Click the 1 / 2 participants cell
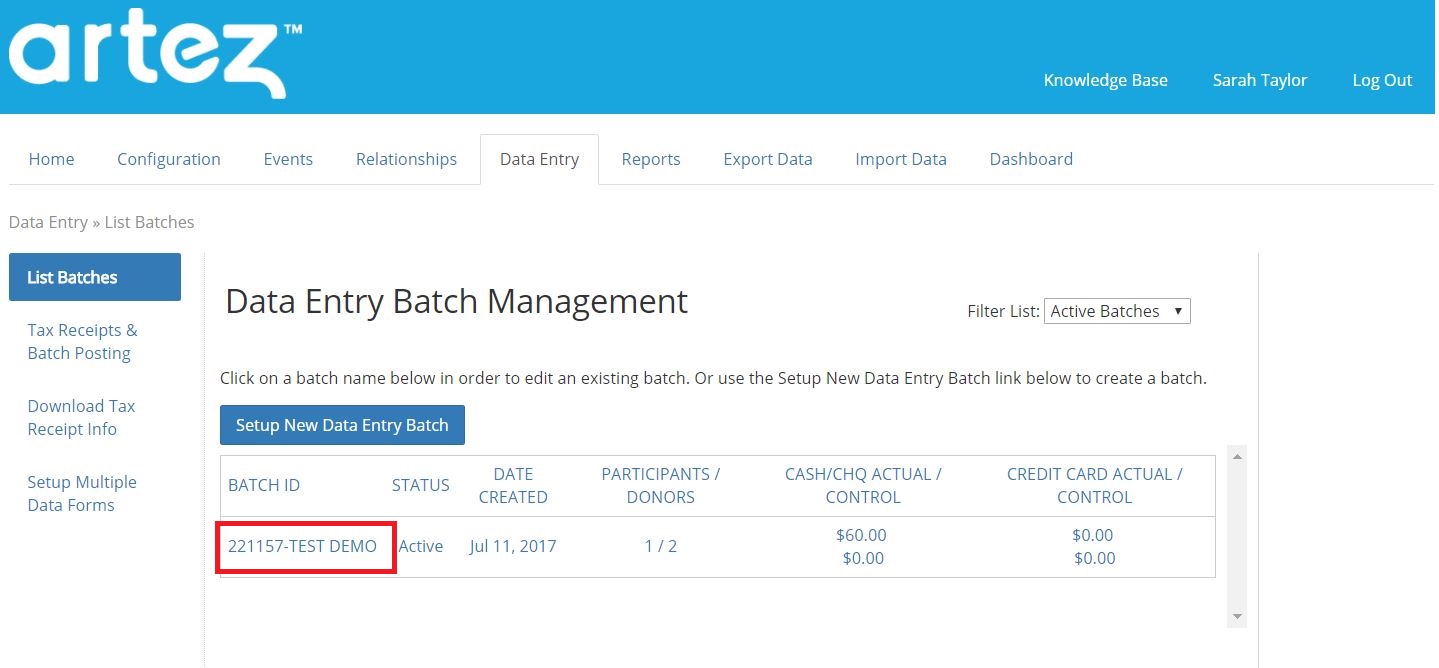 660,546
